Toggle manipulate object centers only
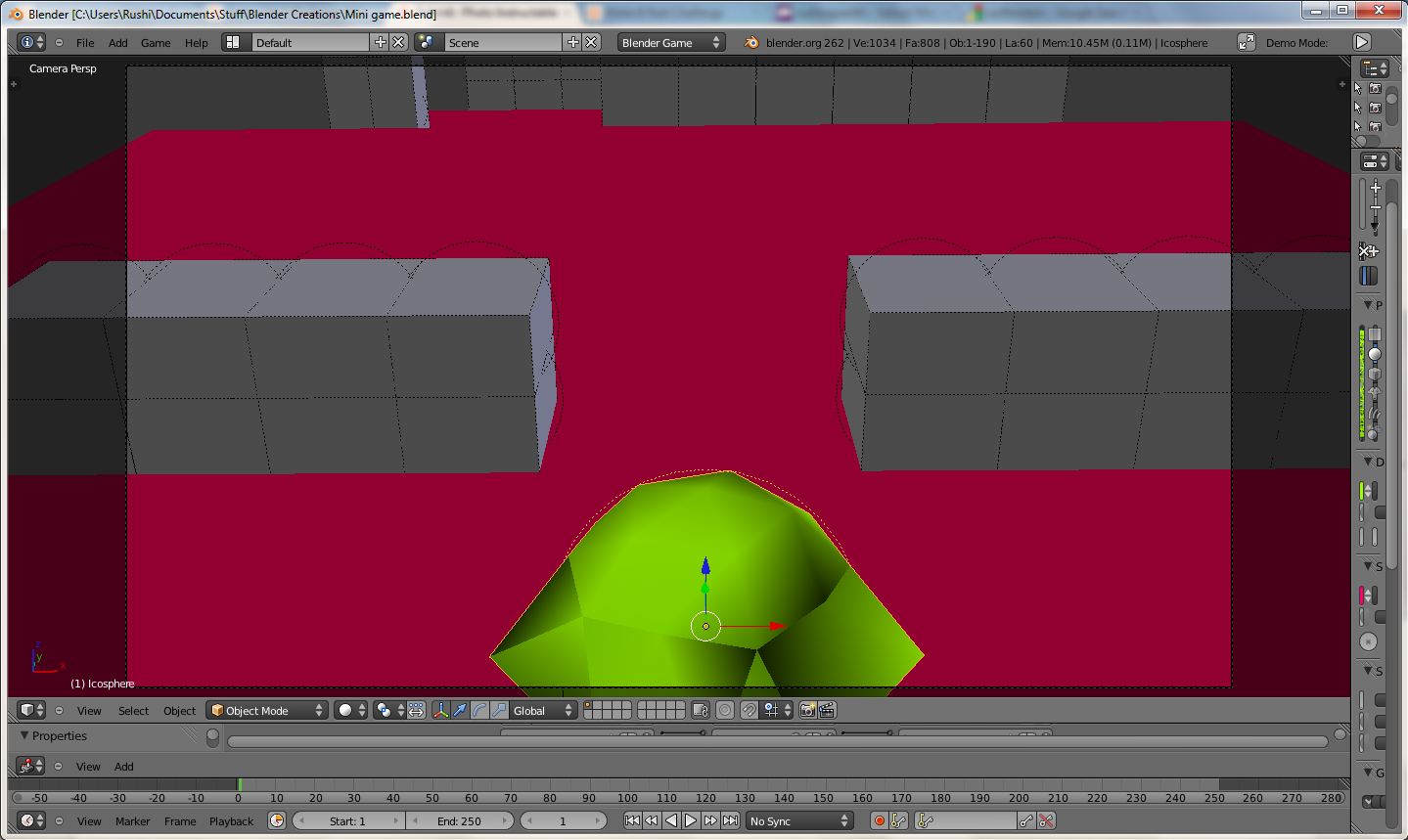1408x840 pixels. pos(416,710)
